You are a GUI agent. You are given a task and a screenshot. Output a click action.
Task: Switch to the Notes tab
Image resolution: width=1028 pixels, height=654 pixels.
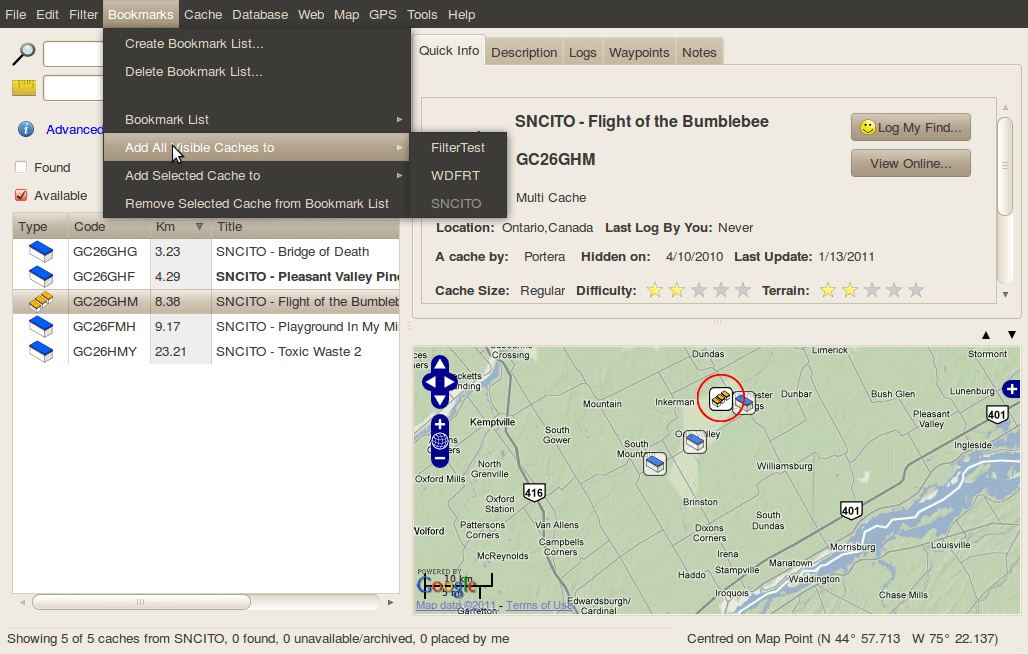(699, 52)
